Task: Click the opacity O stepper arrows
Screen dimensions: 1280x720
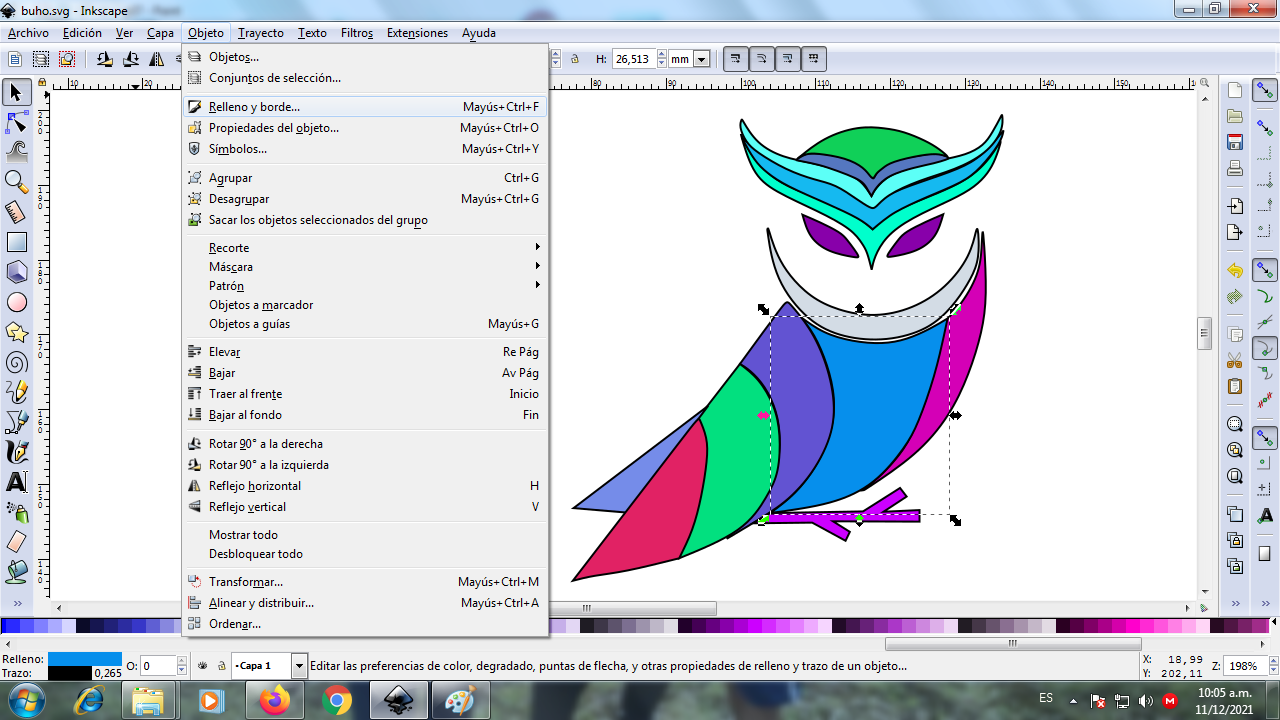Action: point(182,666)
